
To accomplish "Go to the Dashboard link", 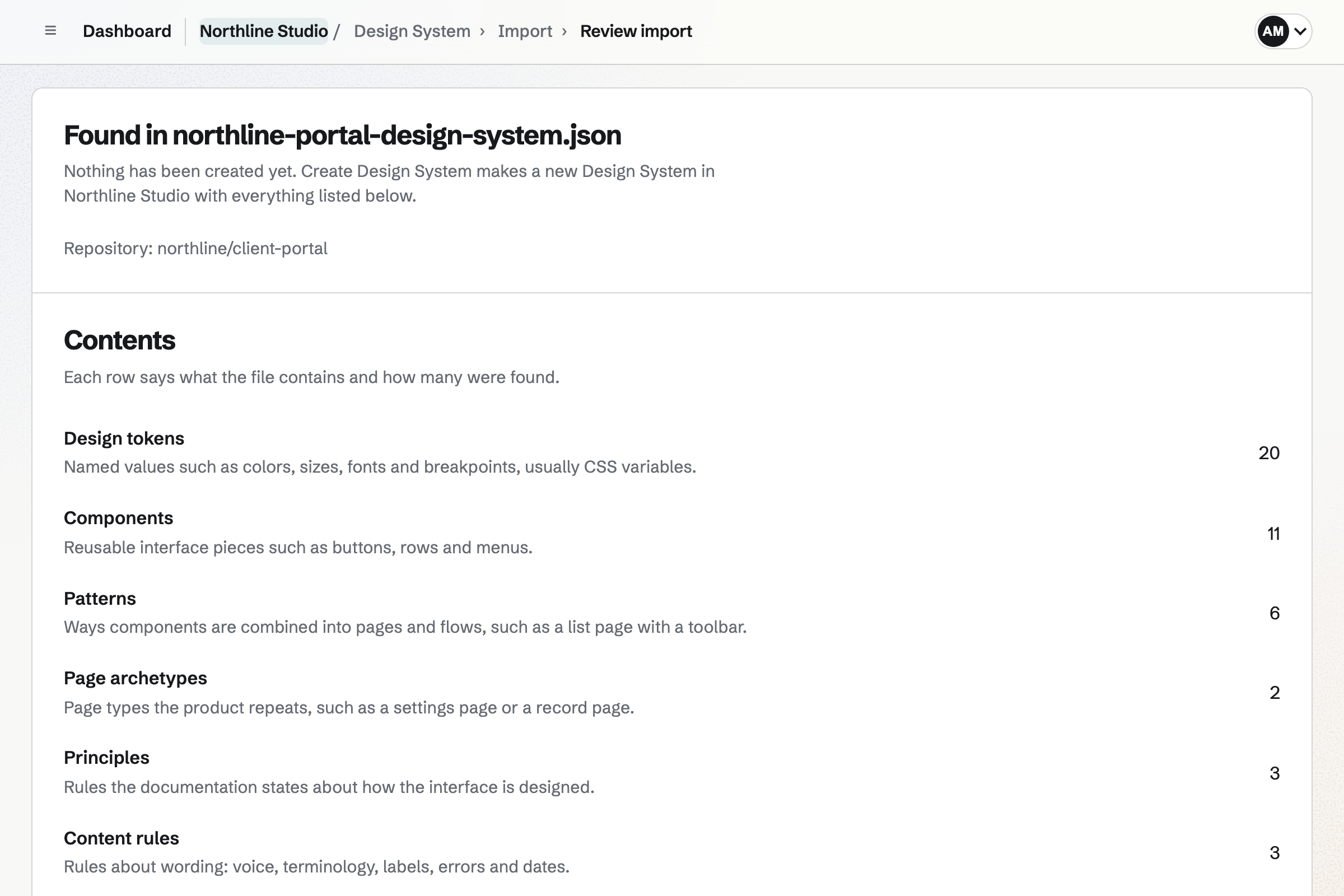I will click(127, 31).
